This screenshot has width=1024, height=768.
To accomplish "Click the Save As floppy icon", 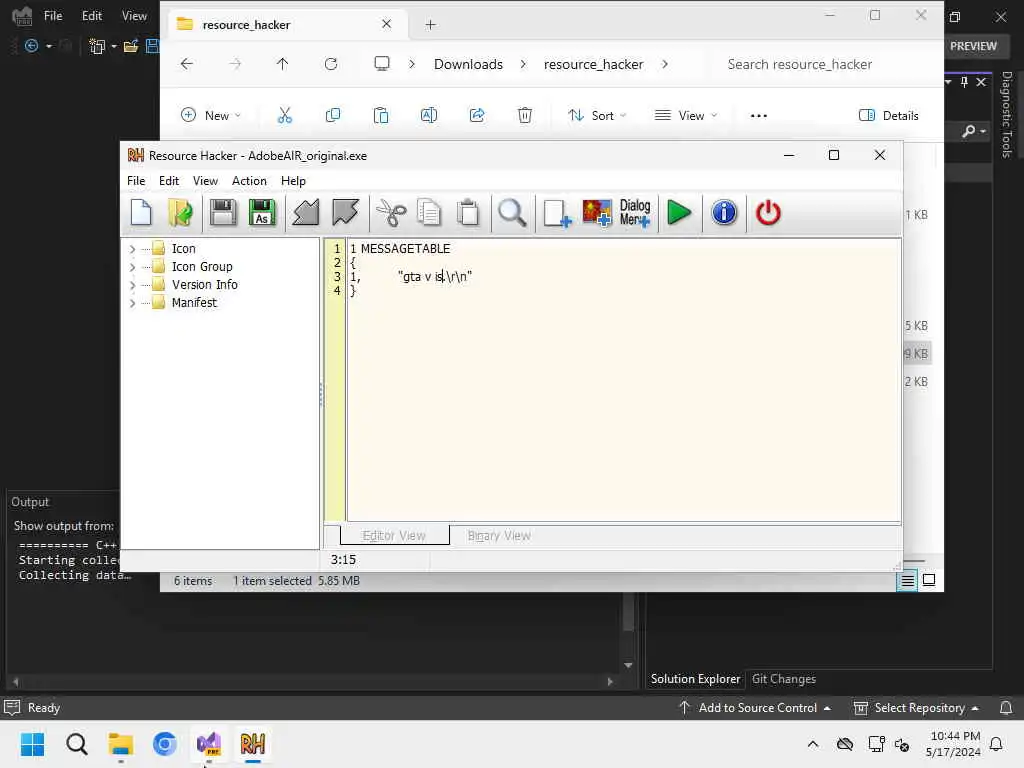I will tap(262, 213).
